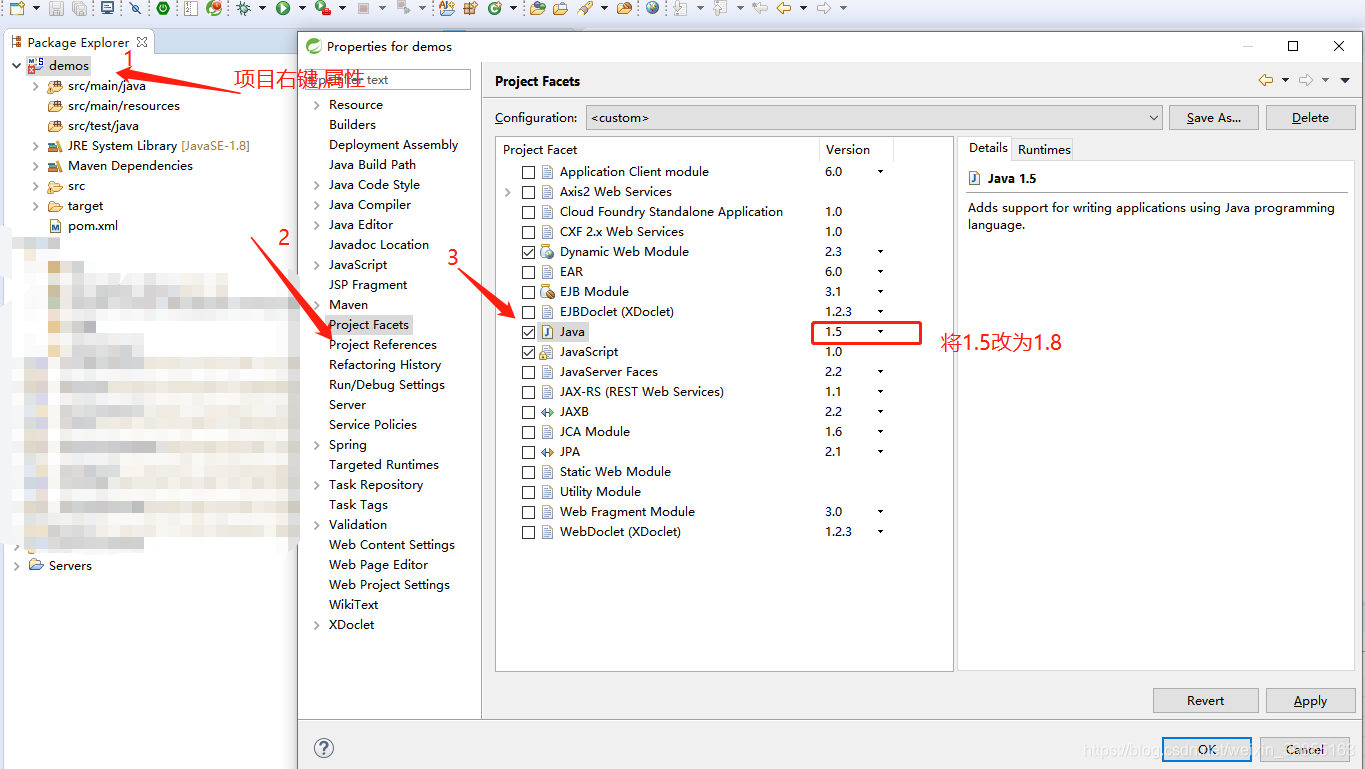
Task: Click the Stop terminate toolbar icon
Action: click(362, 8)
